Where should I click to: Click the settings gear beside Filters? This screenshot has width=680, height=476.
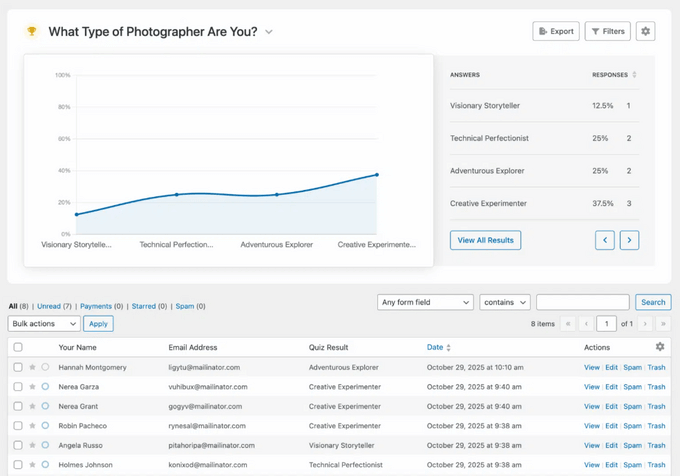(x=645, y=31)
